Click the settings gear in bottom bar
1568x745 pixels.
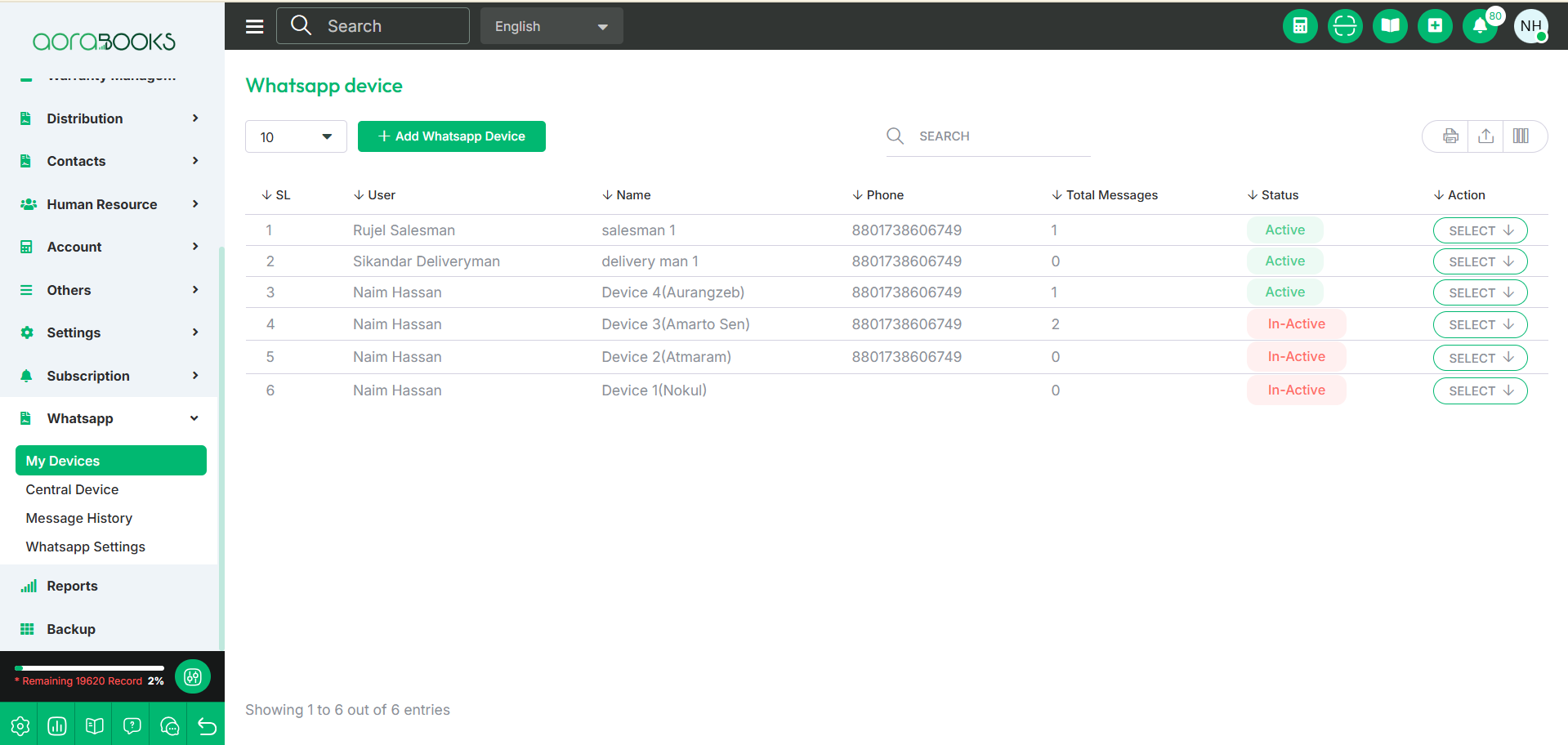pyautogui.click(x=20, y=725)
